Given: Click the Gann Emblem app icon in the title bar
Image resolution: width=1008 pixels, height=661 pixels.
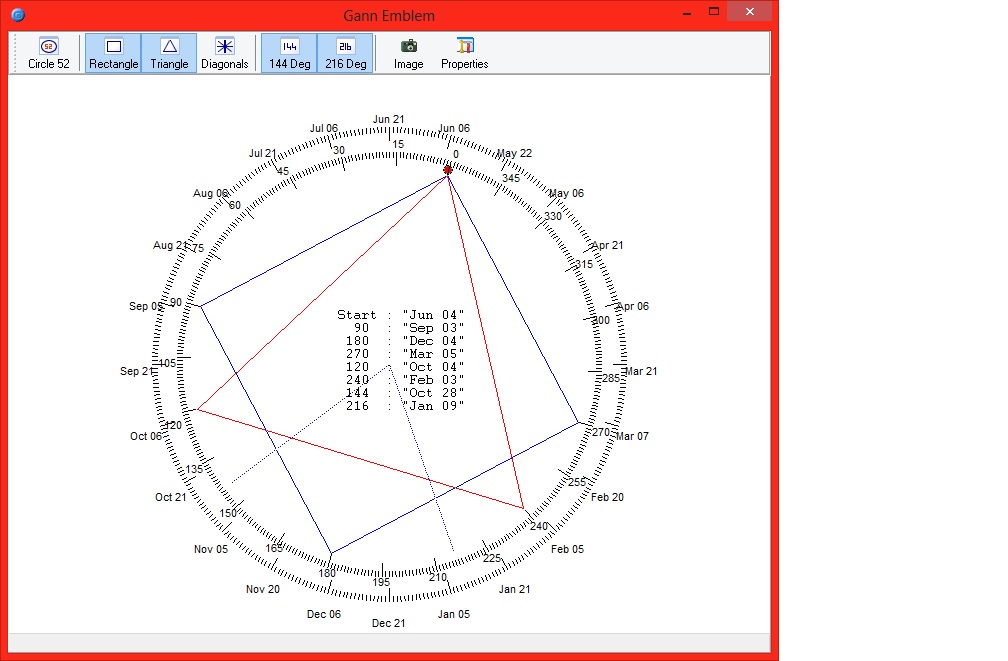Looking at the screenshot, I should [17, 14].
